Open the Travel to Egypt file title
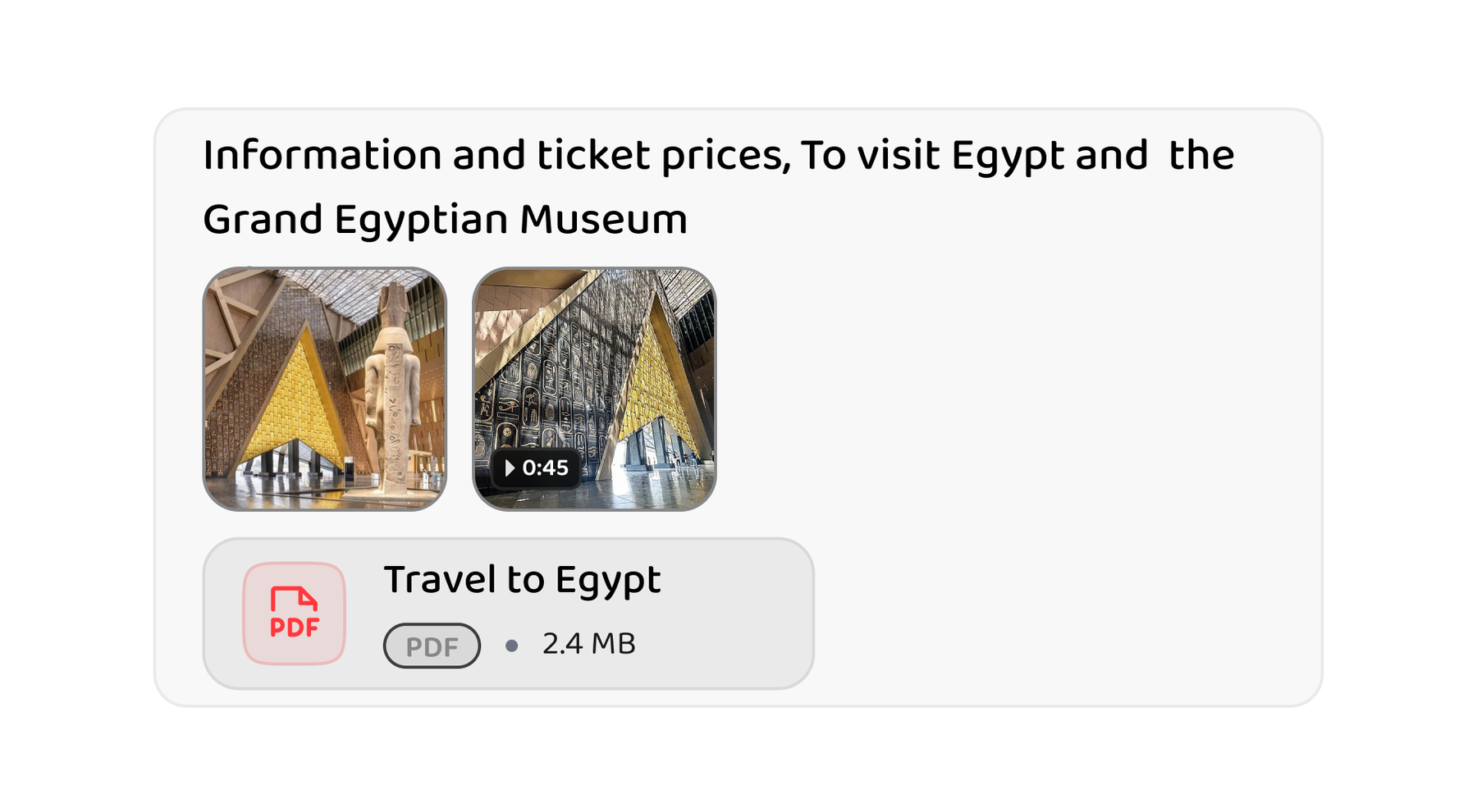The height and width of the screenshot is (812, 1477). pyautogui.click(x=522, y=580)
